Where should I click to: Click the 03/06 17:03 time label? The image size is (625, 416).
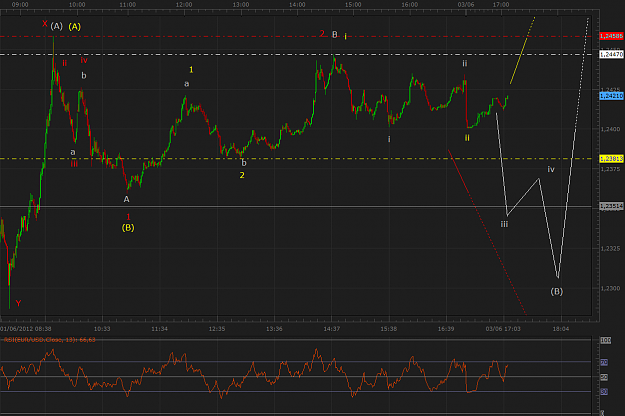tap(503, 329)
